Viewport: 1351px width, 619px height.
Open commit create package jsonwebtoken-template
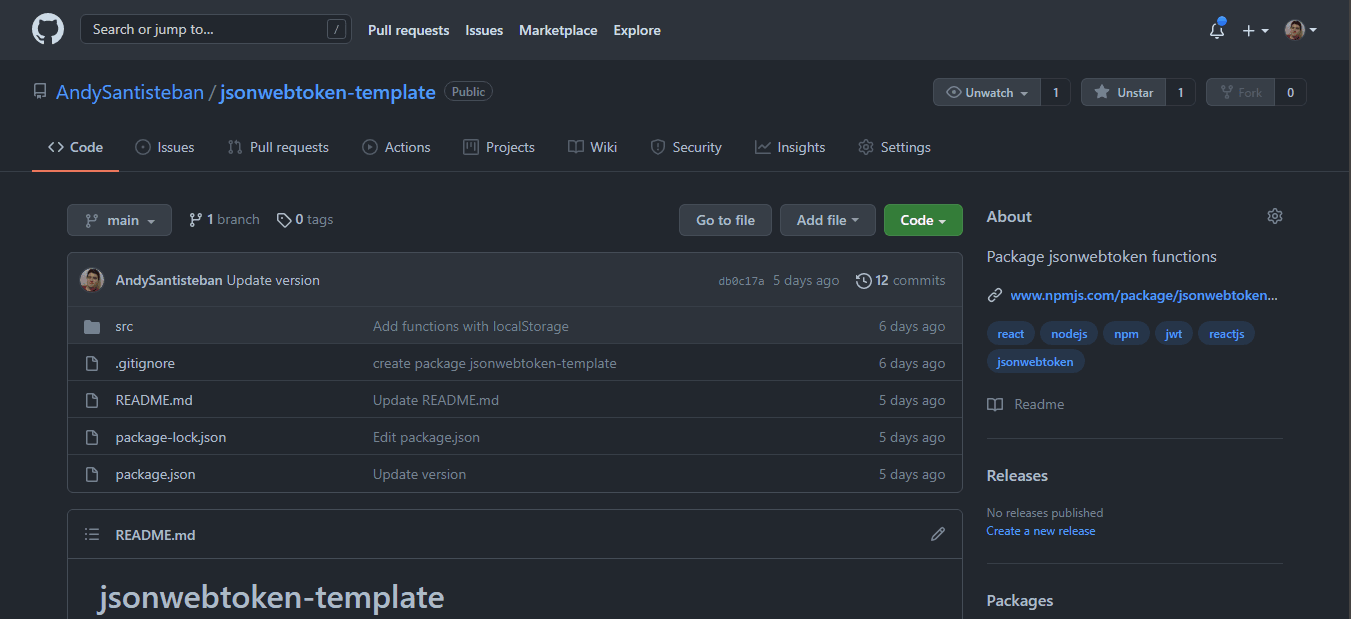point(495,363)
